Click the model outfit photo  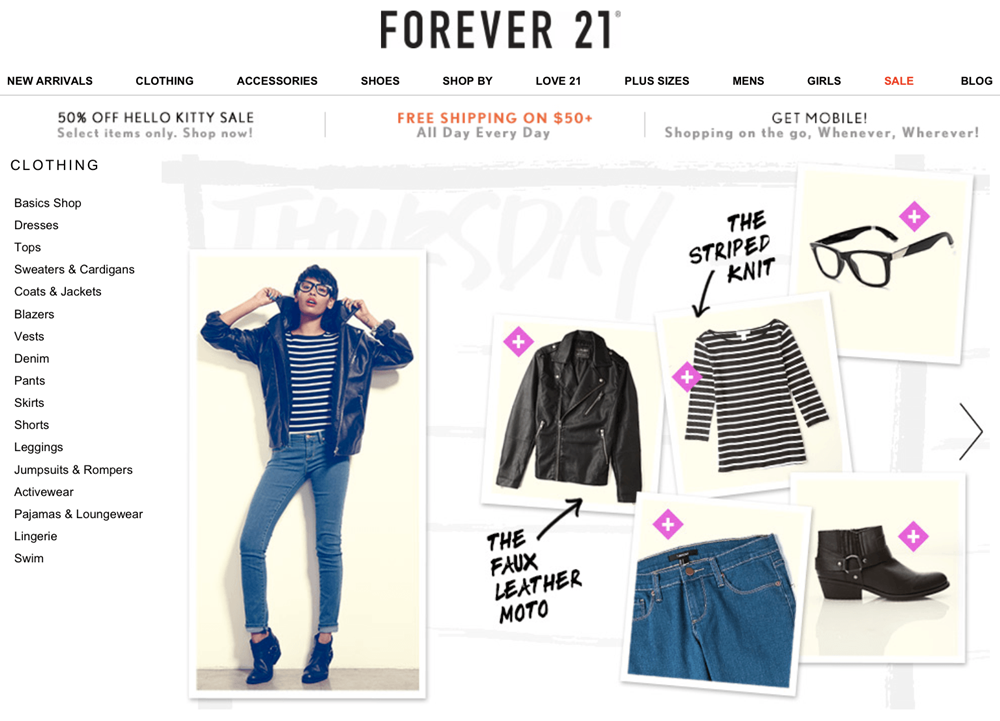(x=307, y=474)
